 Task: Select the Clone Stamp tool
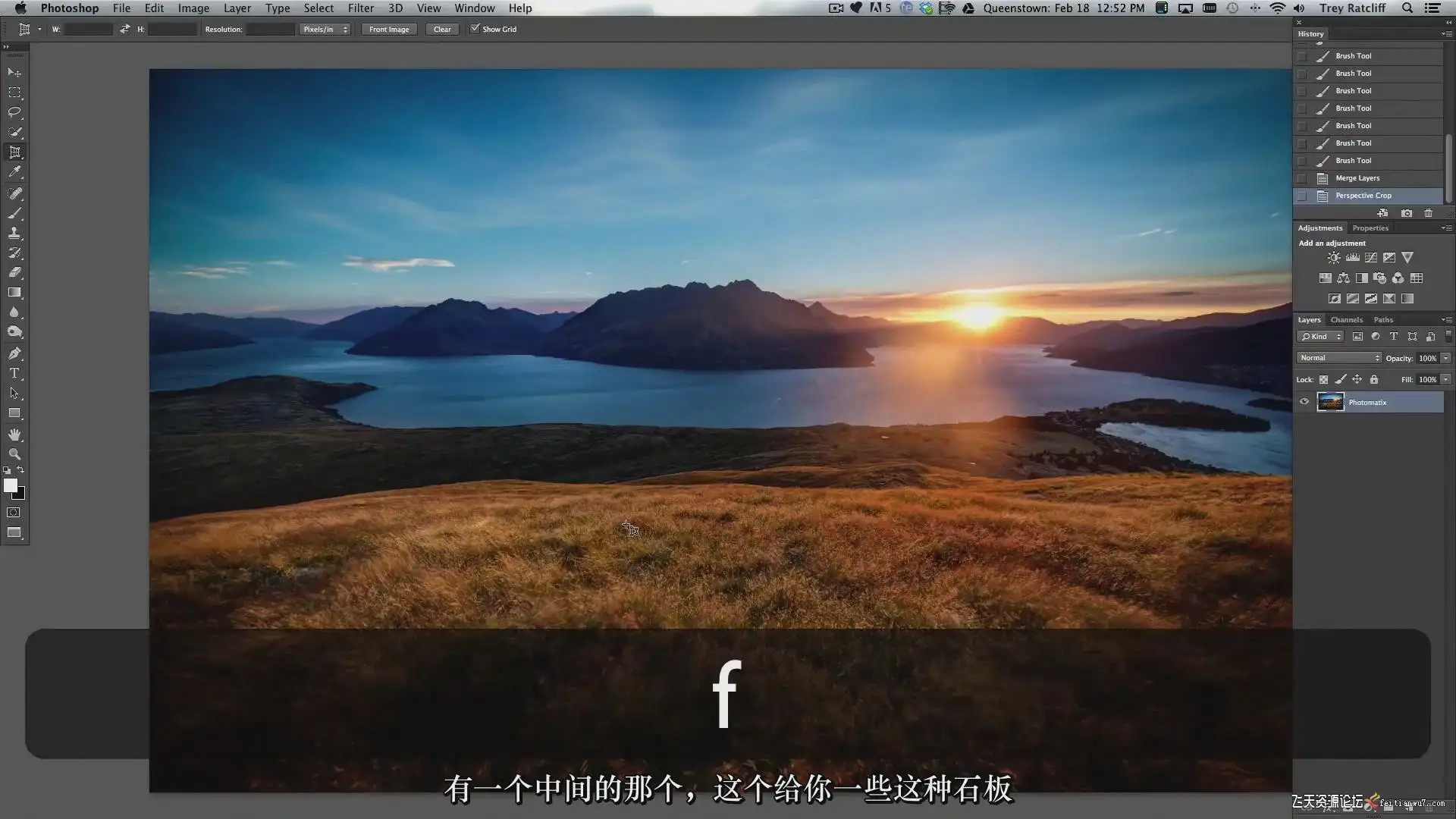point(14,233)
